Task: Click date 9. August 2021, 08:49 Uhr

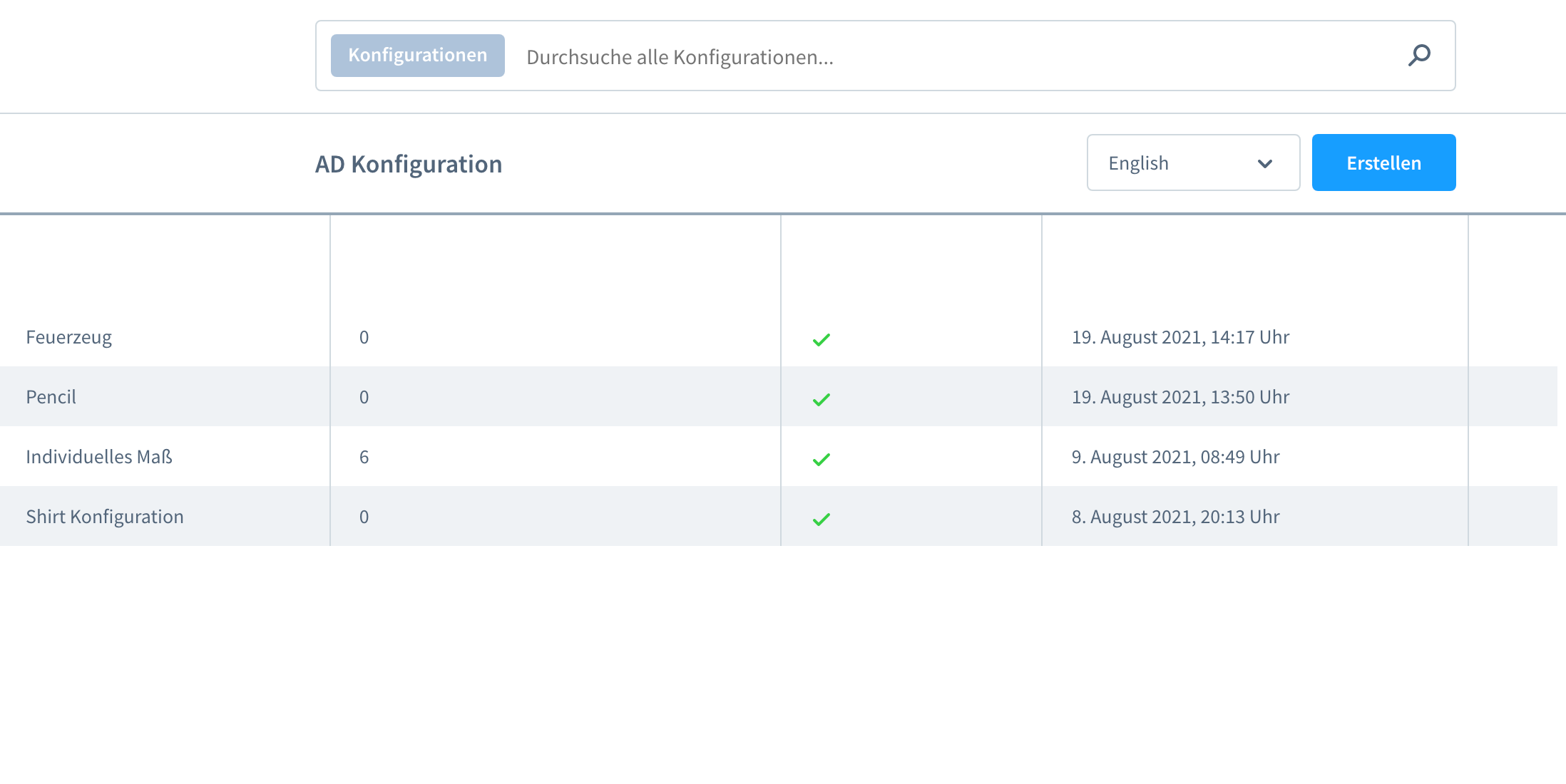Action: (x=1175, y=457)
